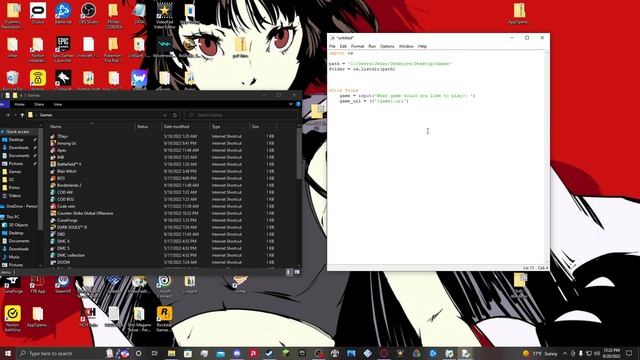This screenshot has height=360, width=640.
Task: Select the DARK SOULS III shortcut row
Action: point(163,227)
